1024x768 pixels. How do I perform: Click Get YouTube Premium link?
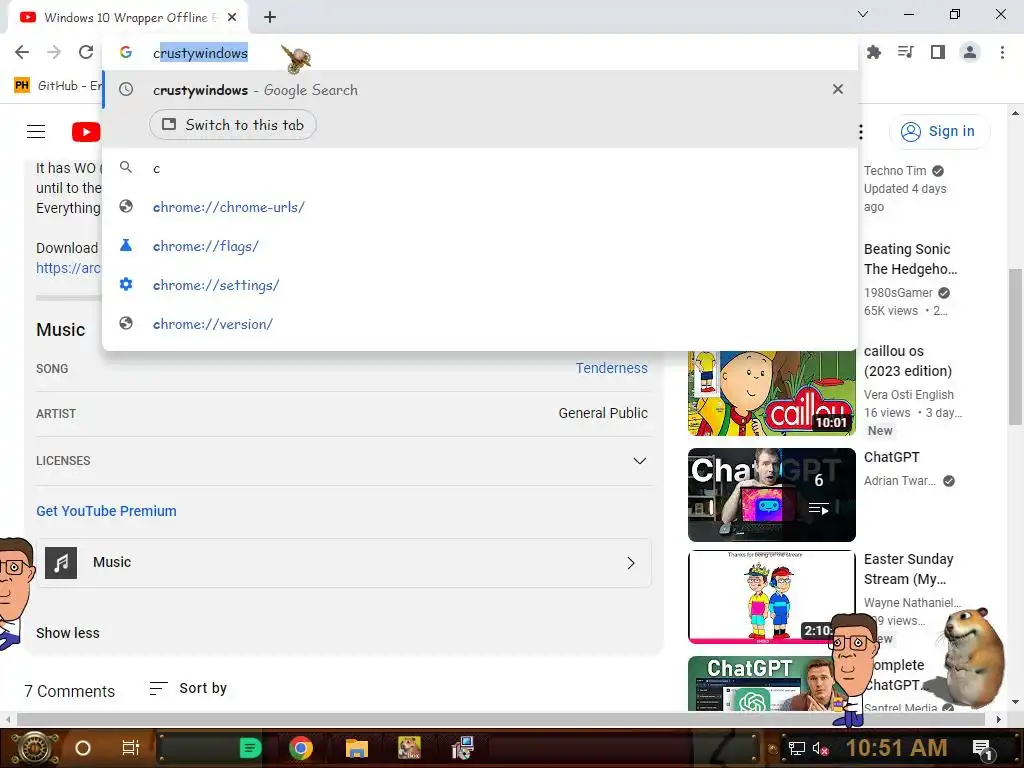click(106, 511)
